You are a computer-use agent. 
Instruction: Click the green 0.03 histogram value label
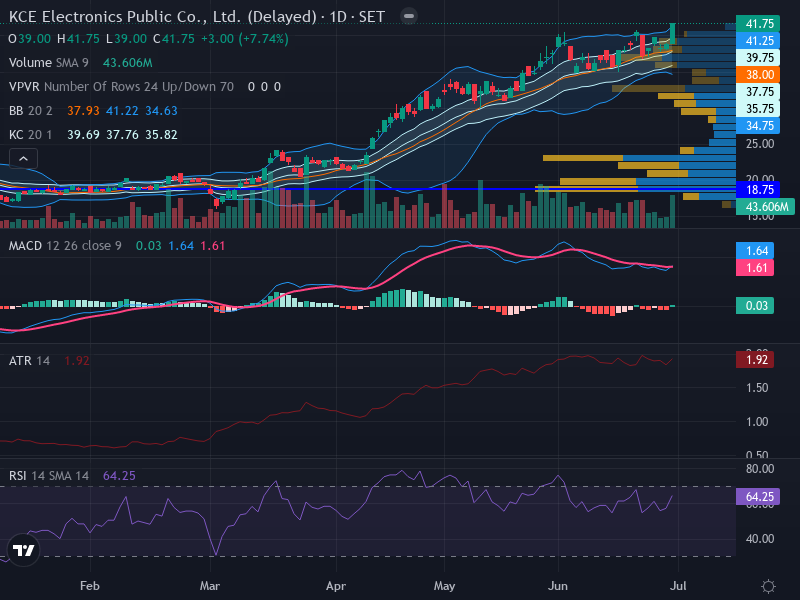(755, 306)
